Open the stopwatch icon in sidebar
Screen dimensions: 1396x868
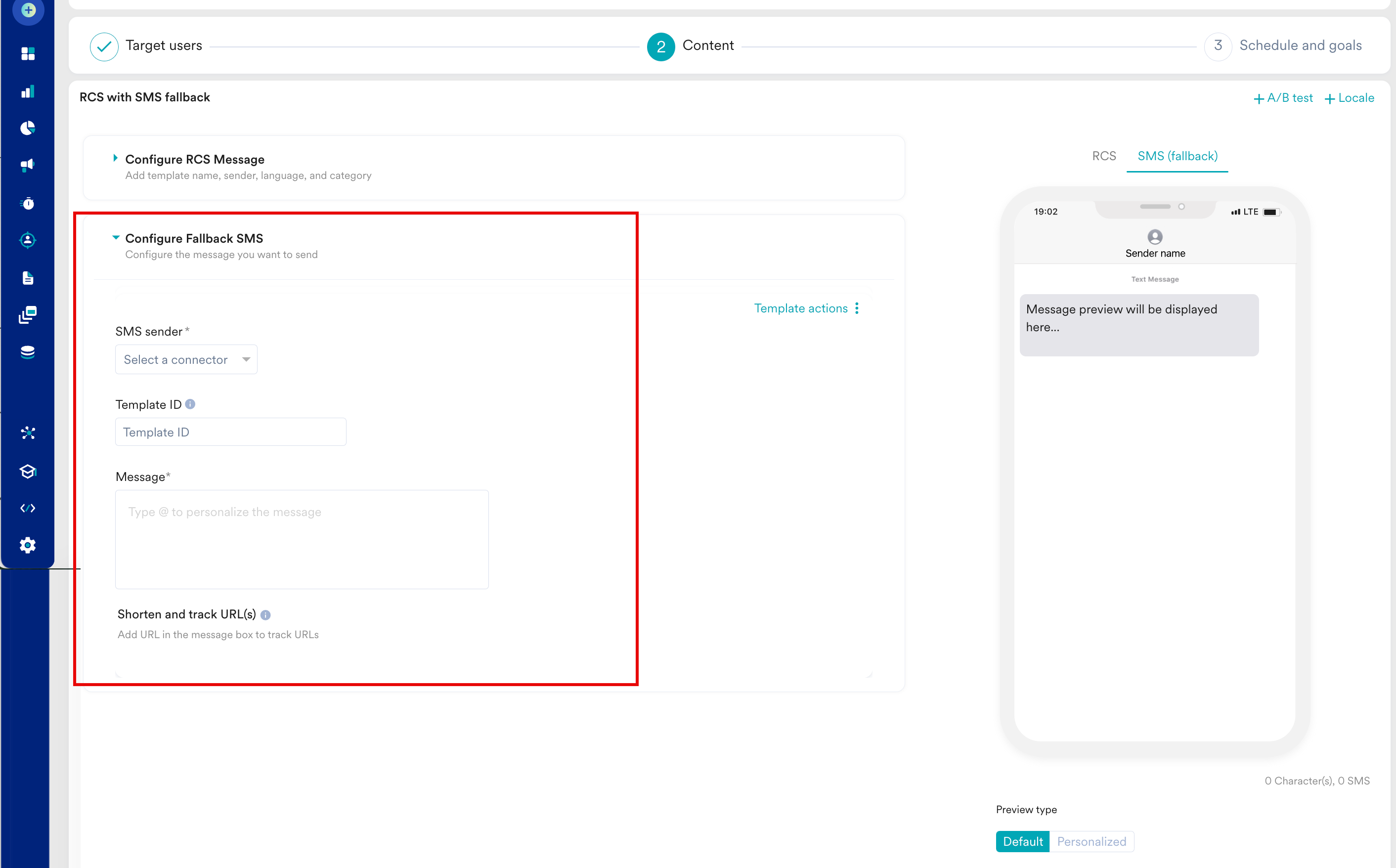click(x=28, y=203)
